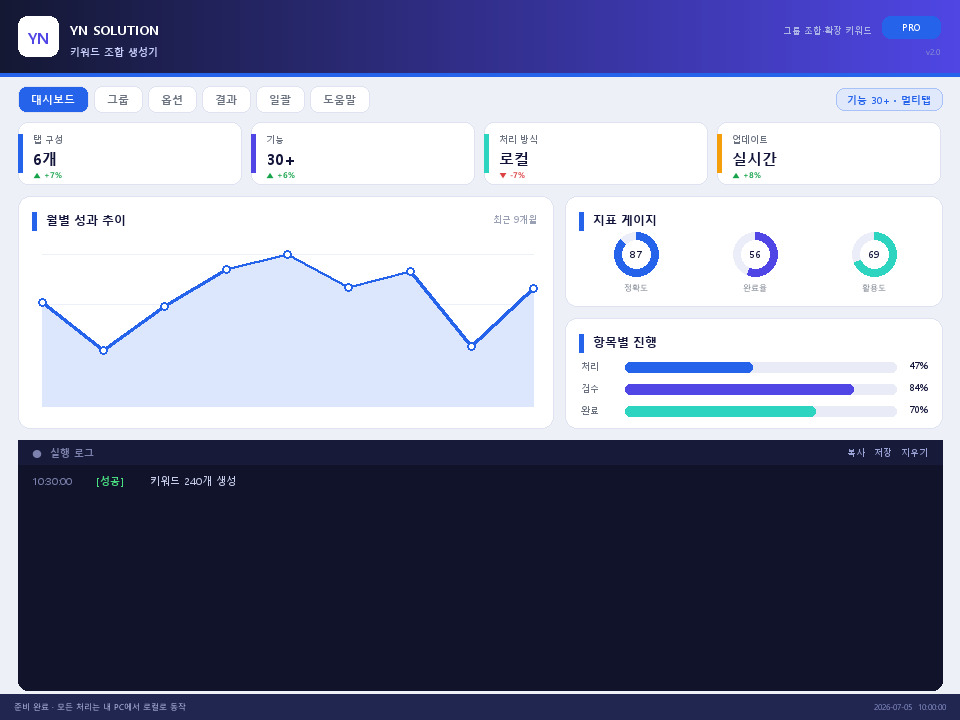Image resolution: width=960 pixels, height=720 pixels.
Task: Click the 정확도 87 gauge ring
Action: point(636,255)
